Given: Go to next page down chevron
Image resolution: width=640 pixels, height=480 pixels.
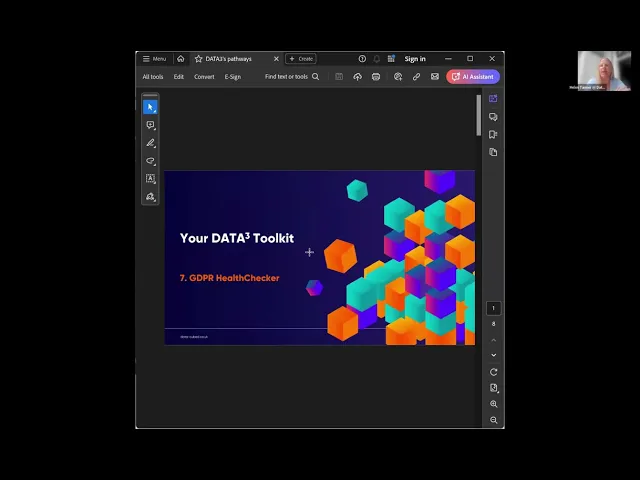Looking at the screenshot, I should tap(493, 355).
